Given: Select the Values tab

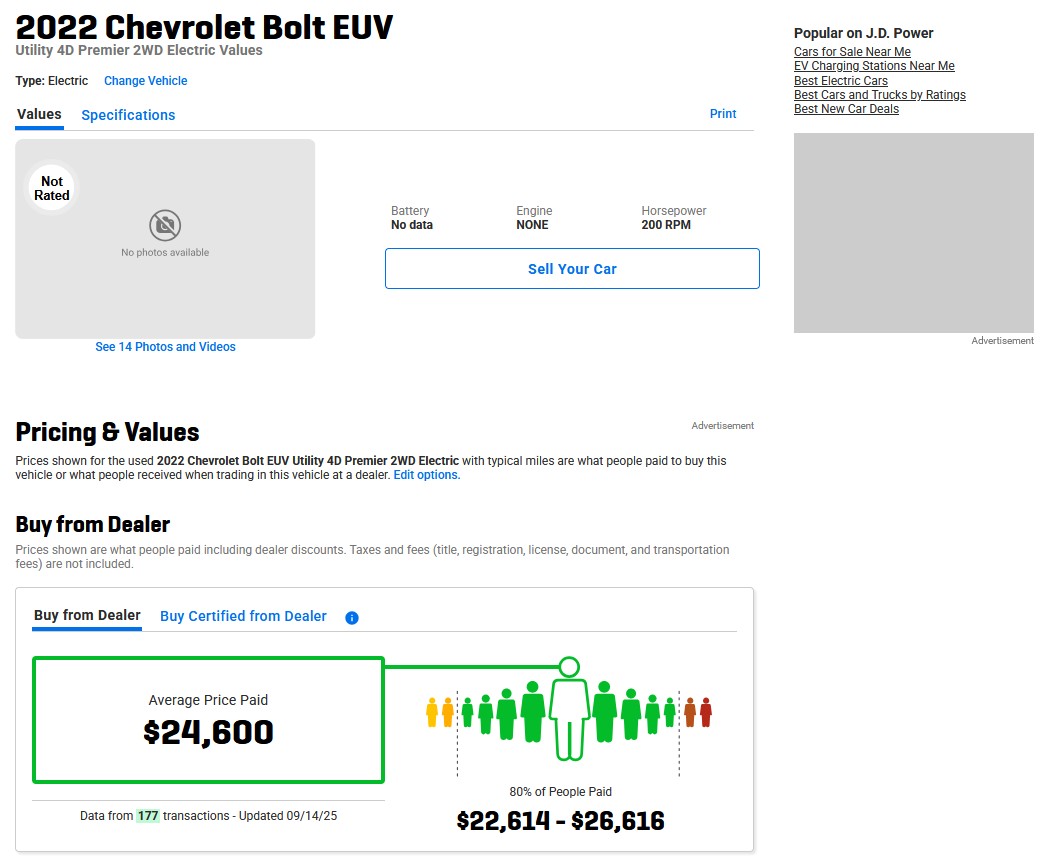Looking at the screenshot, I should 39,114.
